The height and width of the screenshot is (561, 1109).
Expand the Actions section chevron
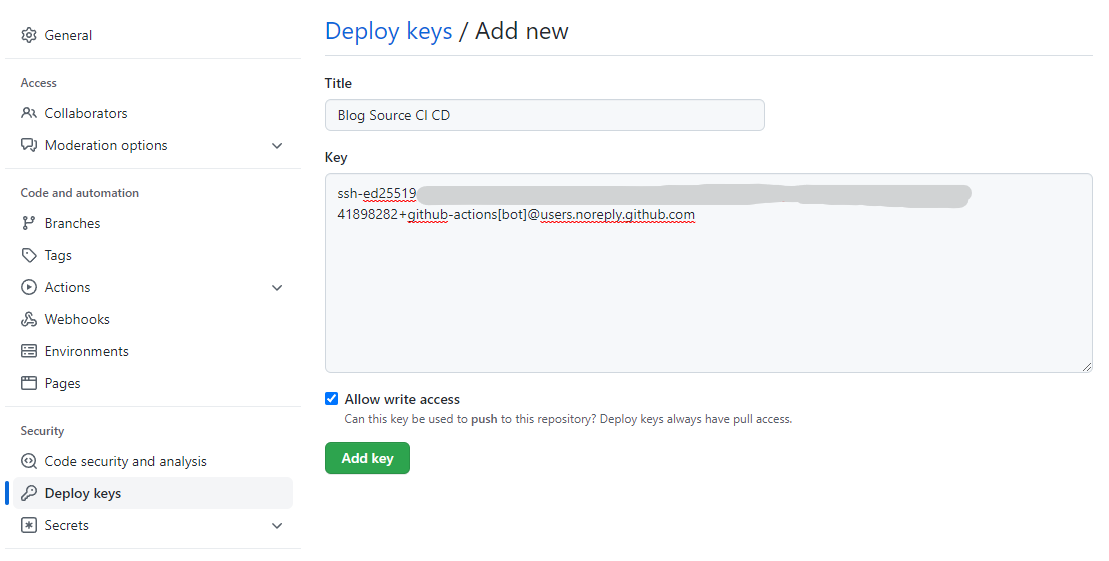pos(277,288)
